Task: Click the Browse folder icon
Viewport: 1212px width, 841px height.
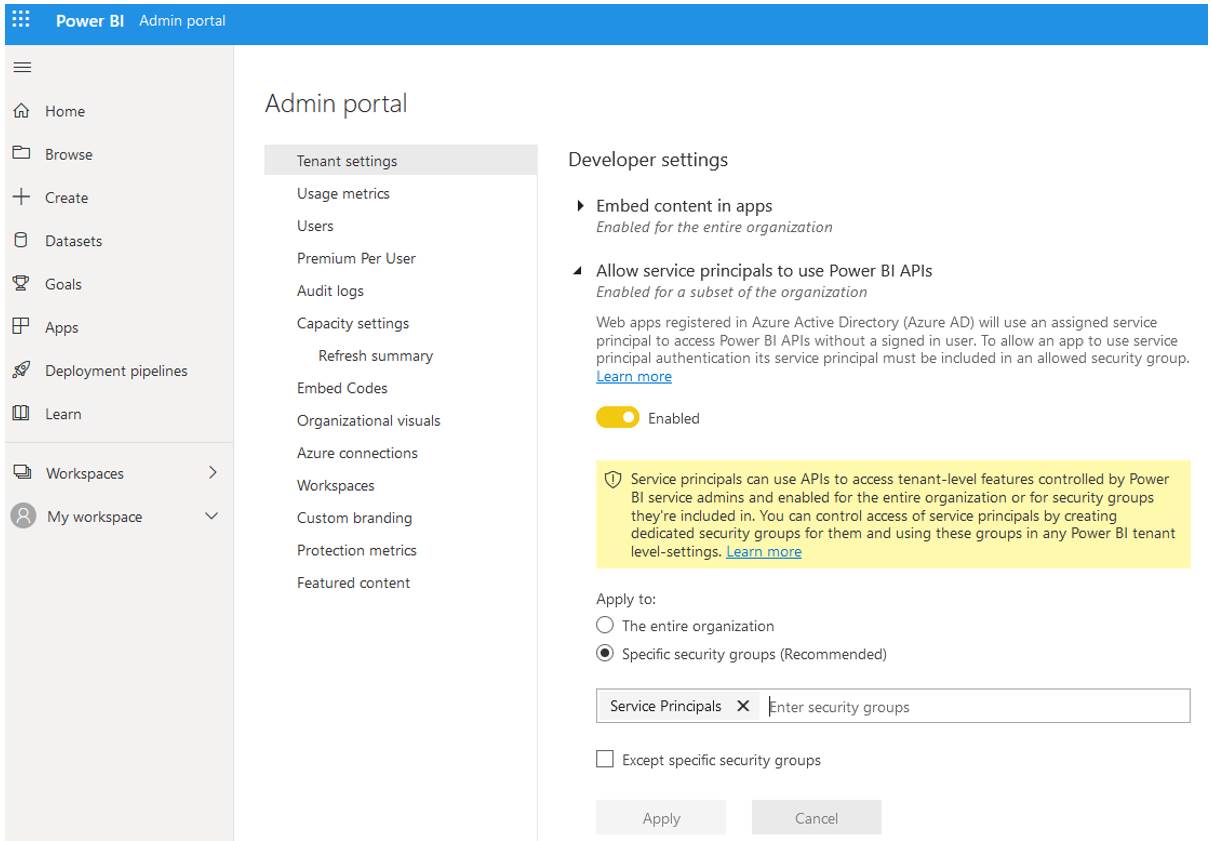Action: (x=21, y=154)
